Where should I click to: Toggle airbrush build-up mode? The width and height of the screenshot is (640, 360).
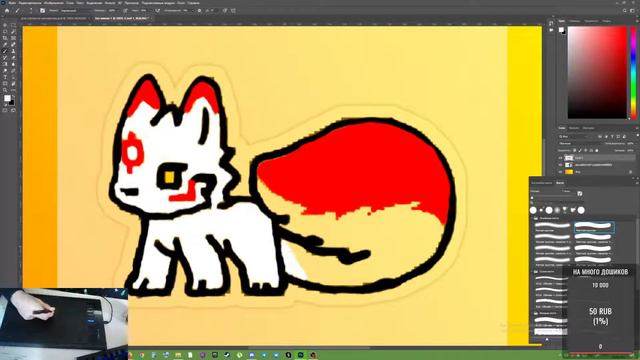pos(158,11)
